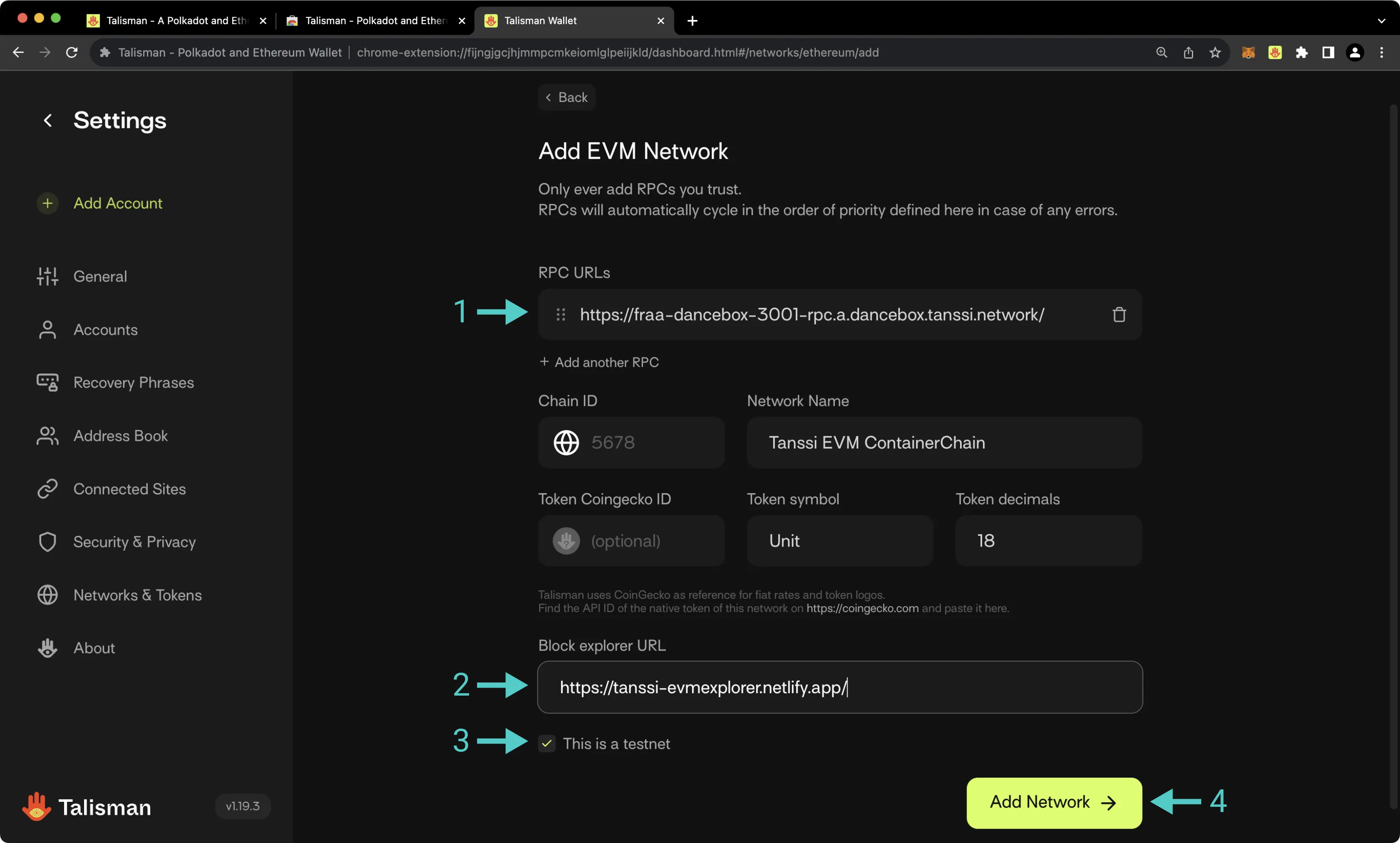This screenshot has height=843, width=1400.
Task: Open the zoom magnifier in address bar
Action: tap(1161, 53)
